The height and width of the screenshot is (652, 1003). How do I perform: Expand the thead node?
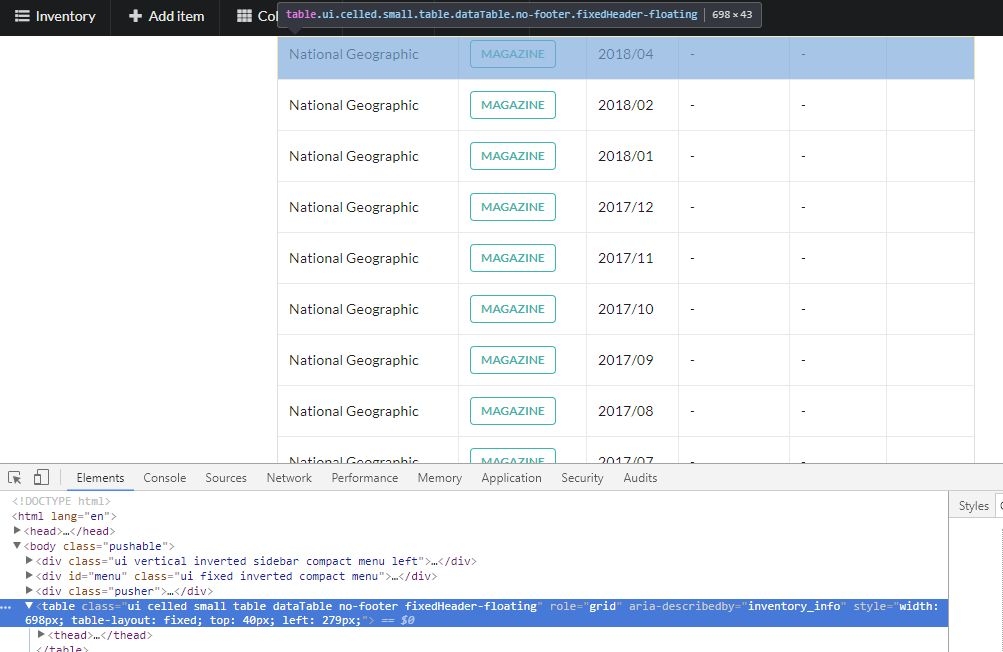(41, 635)
